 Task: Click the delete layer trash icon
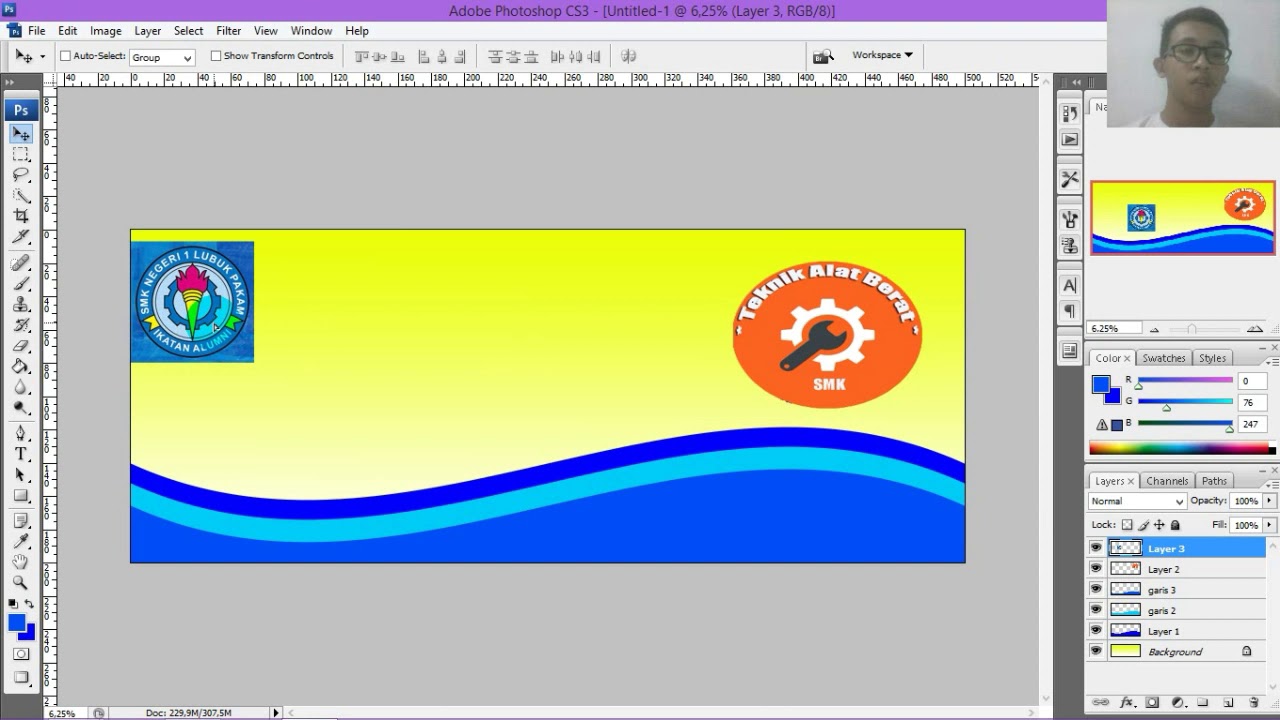1253,703
